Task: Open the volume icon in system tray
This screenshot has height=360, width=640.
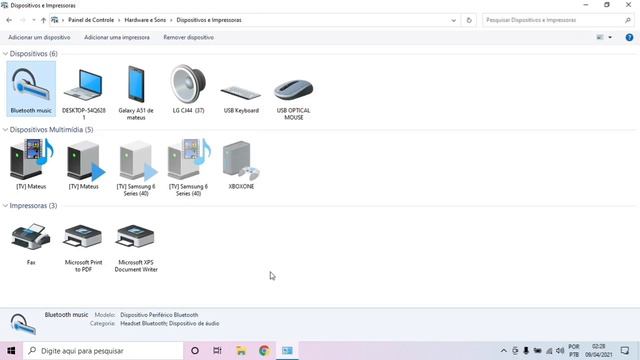Action: (x=560, y=351)
